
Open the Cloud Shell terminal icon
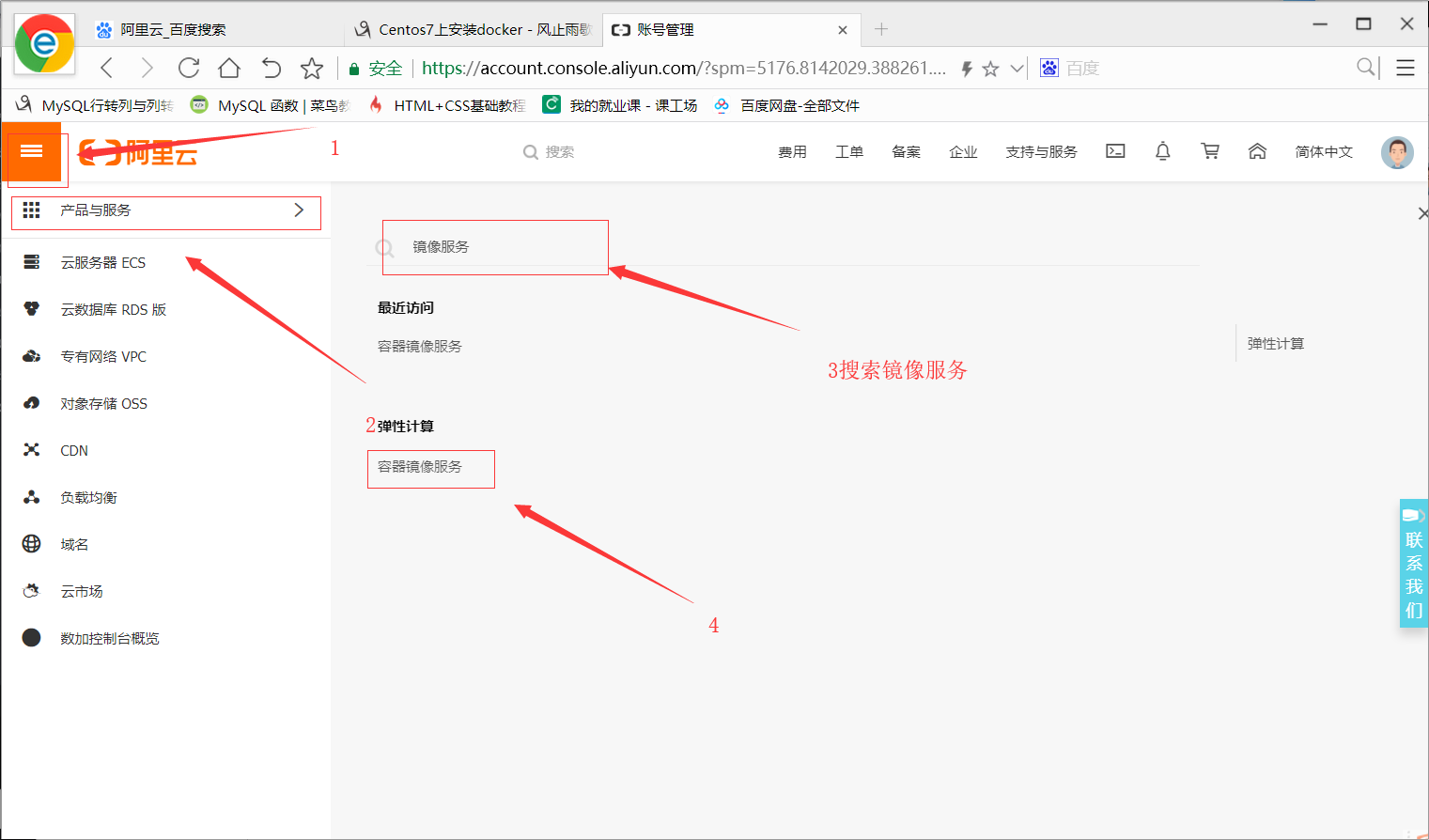coord(1115,151)
